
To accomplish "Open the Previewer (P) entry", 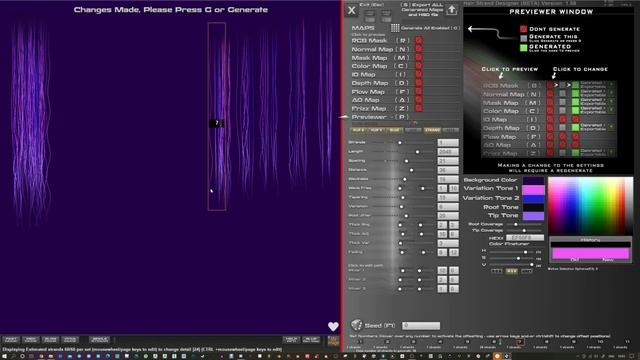I will tap(380, 117).
